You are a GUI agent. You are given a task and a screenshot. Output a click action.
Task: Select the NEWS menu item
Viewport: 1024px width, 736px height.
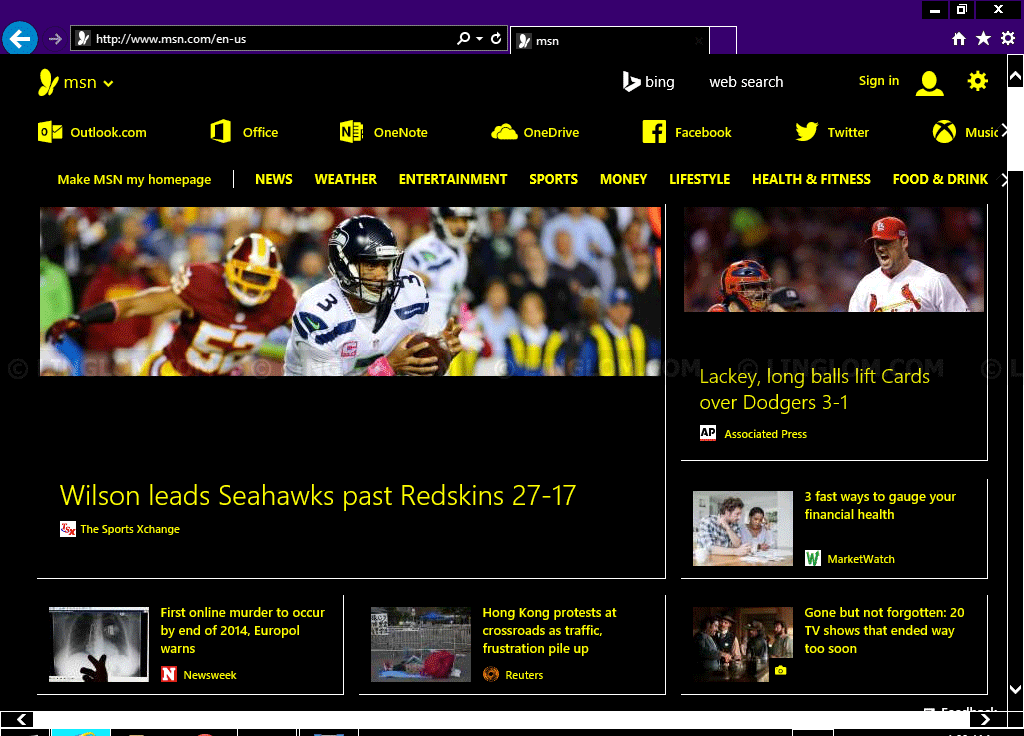click(x=274, y=179)
